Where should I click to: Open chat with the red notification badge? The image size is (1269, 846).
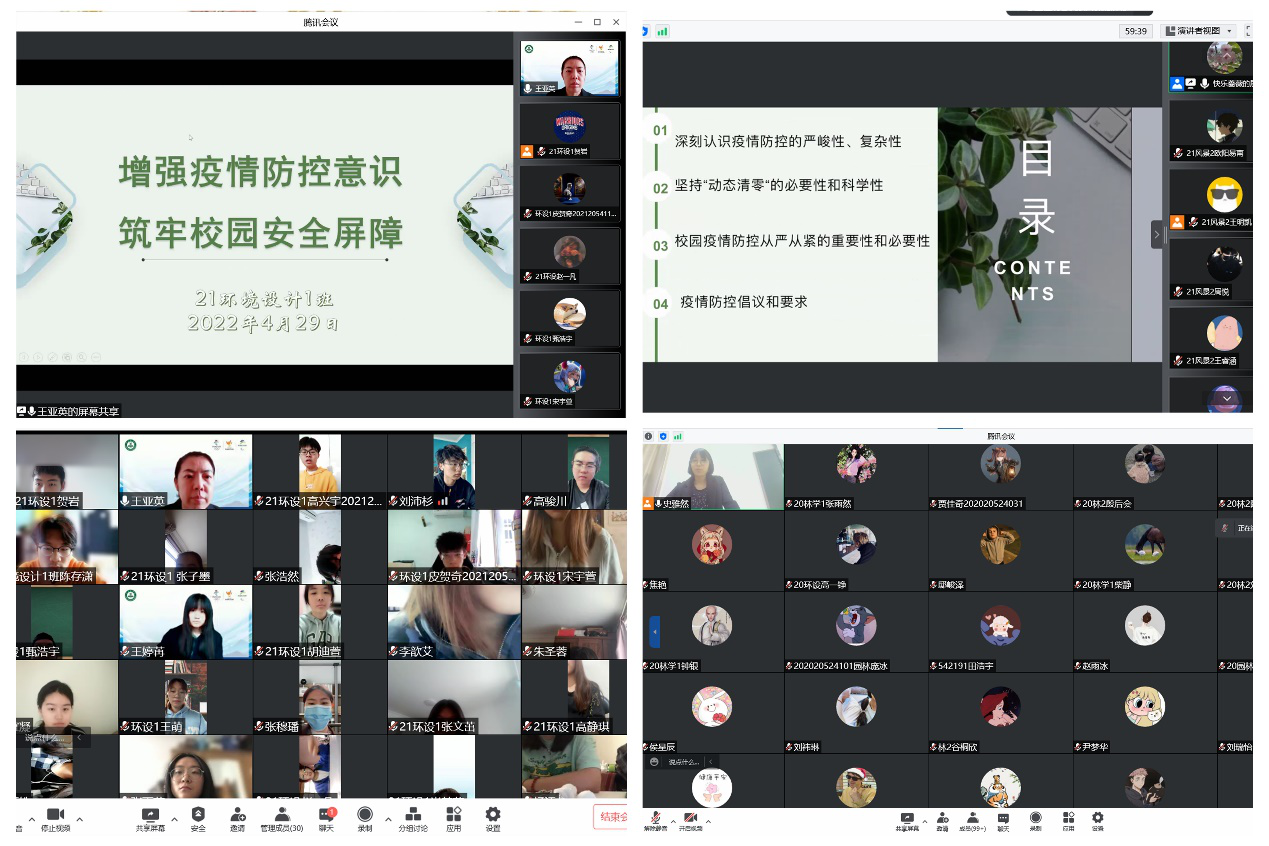click(326, 819)
